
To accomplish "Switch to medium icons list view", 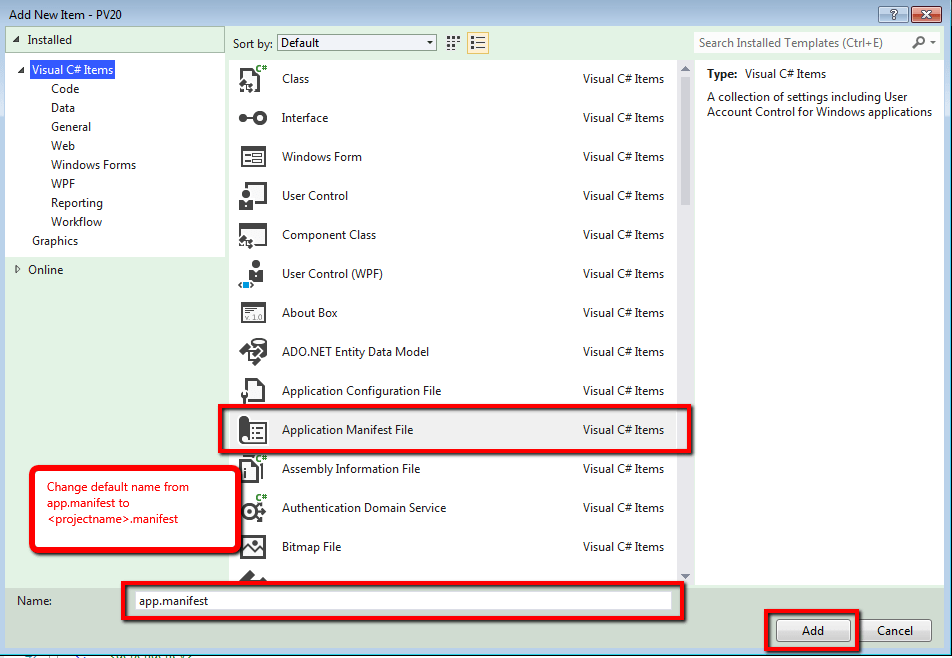I will point(477,43).
